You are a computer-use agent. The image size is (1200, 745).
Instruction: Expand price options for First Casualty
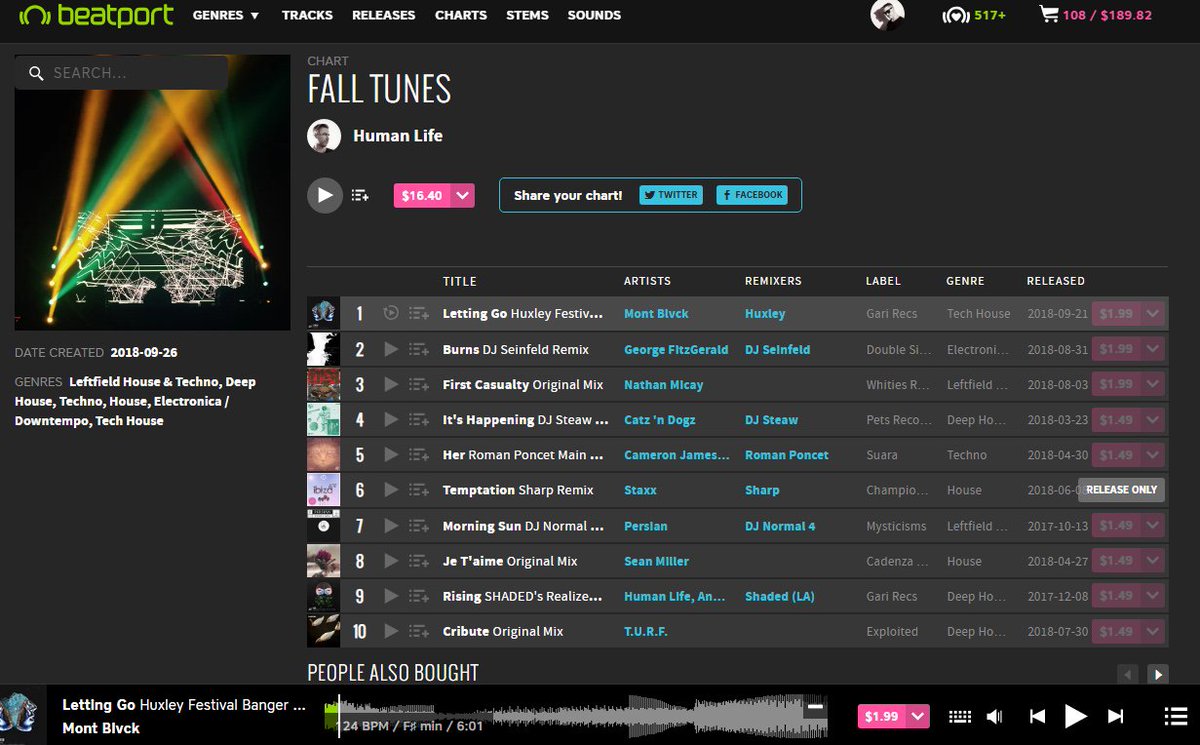tap(1152, 385)
